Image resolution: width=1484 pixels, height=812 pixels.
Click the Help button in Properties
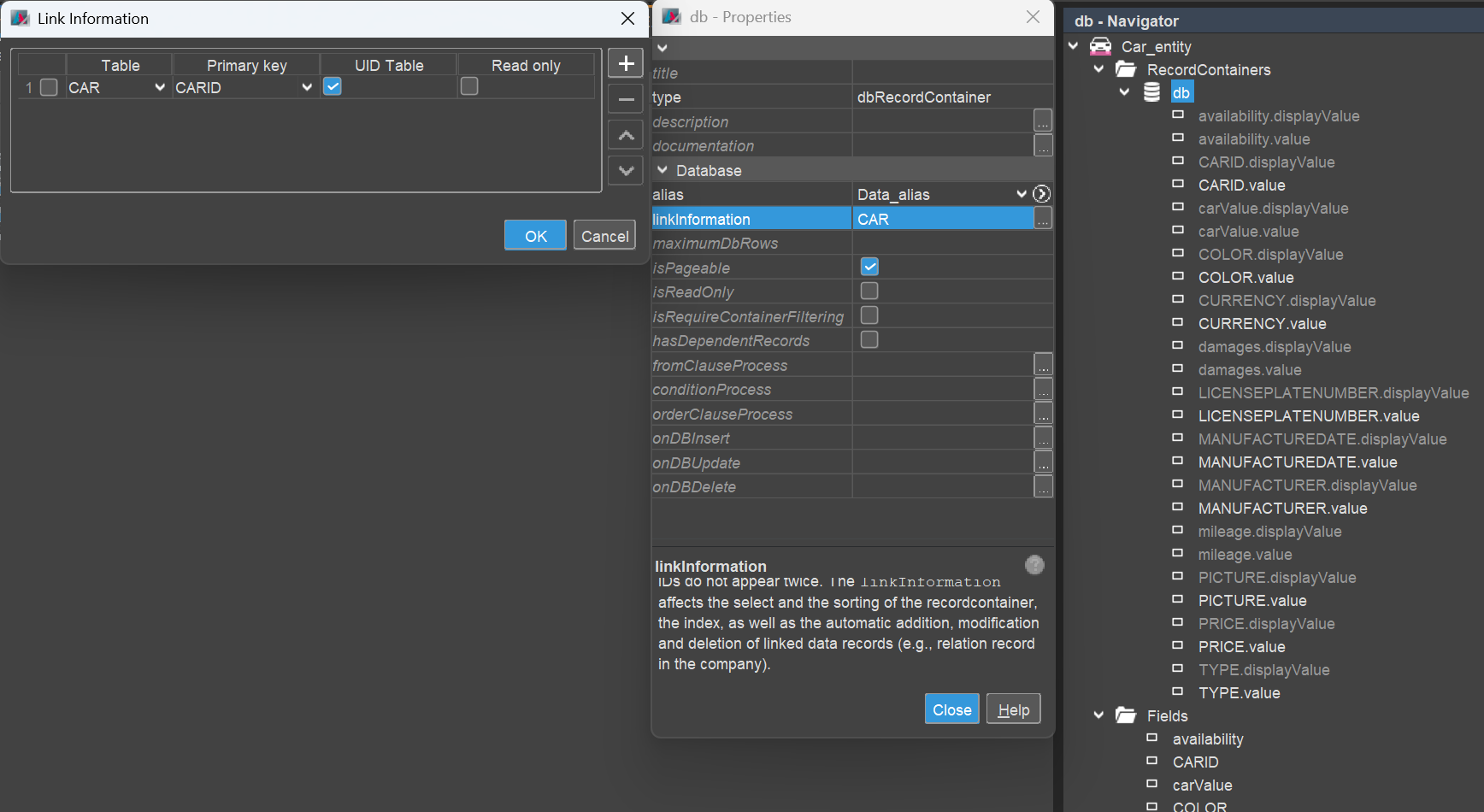tap(1013, 709)
